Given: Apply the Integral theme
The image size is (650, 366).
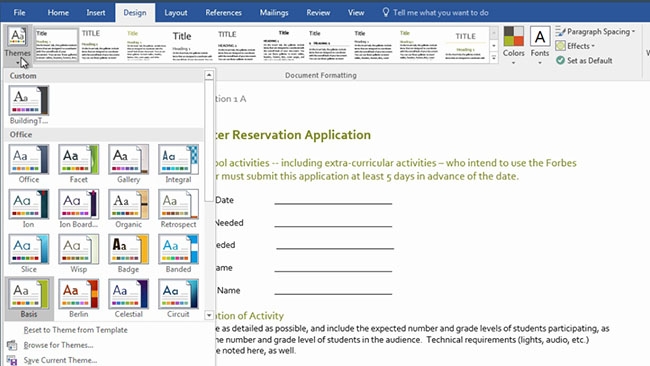Looking at the screenshot, I should 178,164.
